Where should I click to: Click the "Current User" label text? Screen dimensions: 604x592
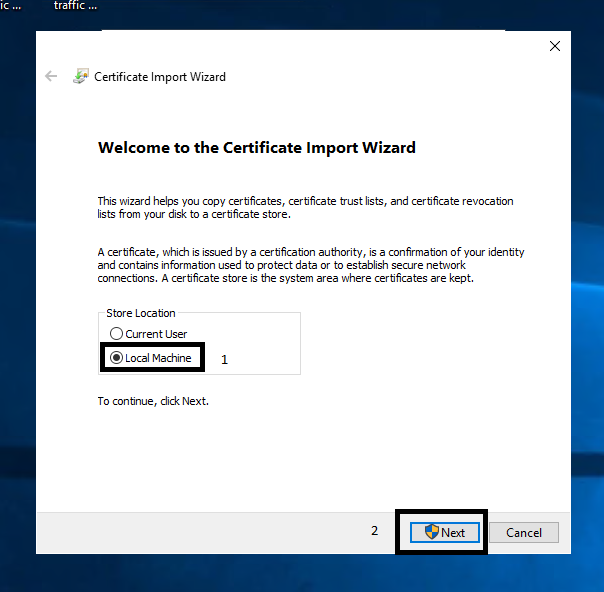pyautogui.click(x=156, y=334)
